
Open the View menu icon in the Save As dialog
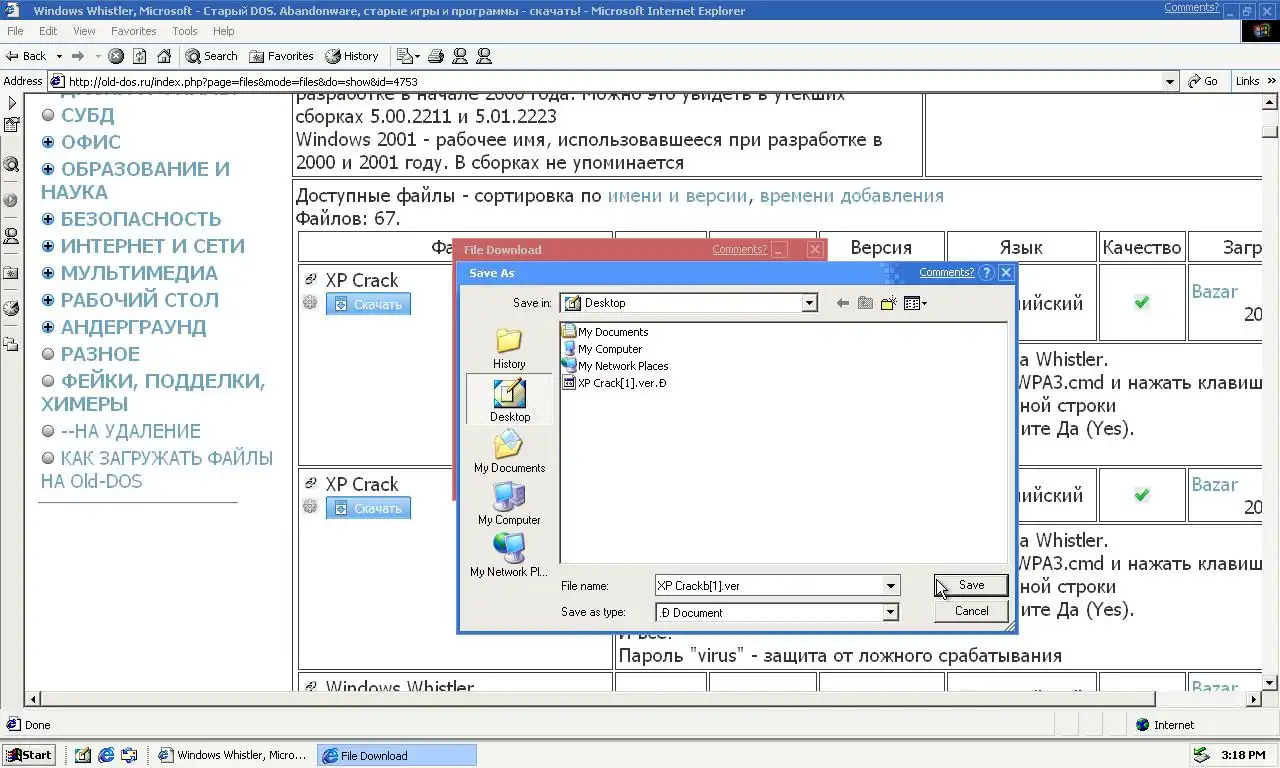[x=915, y=303]
